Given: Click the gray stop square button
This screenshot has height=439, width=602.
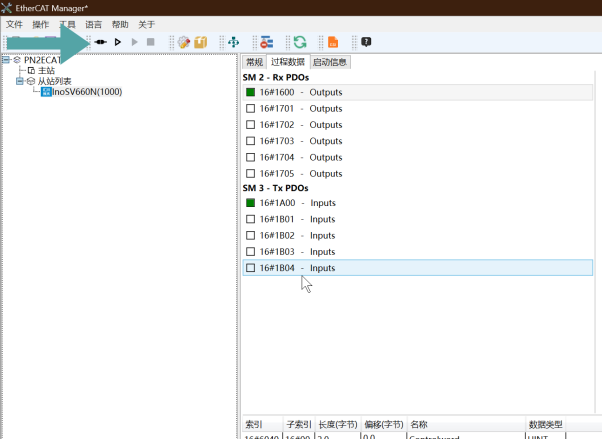Looking at the screenshot, I should point(150,41).
